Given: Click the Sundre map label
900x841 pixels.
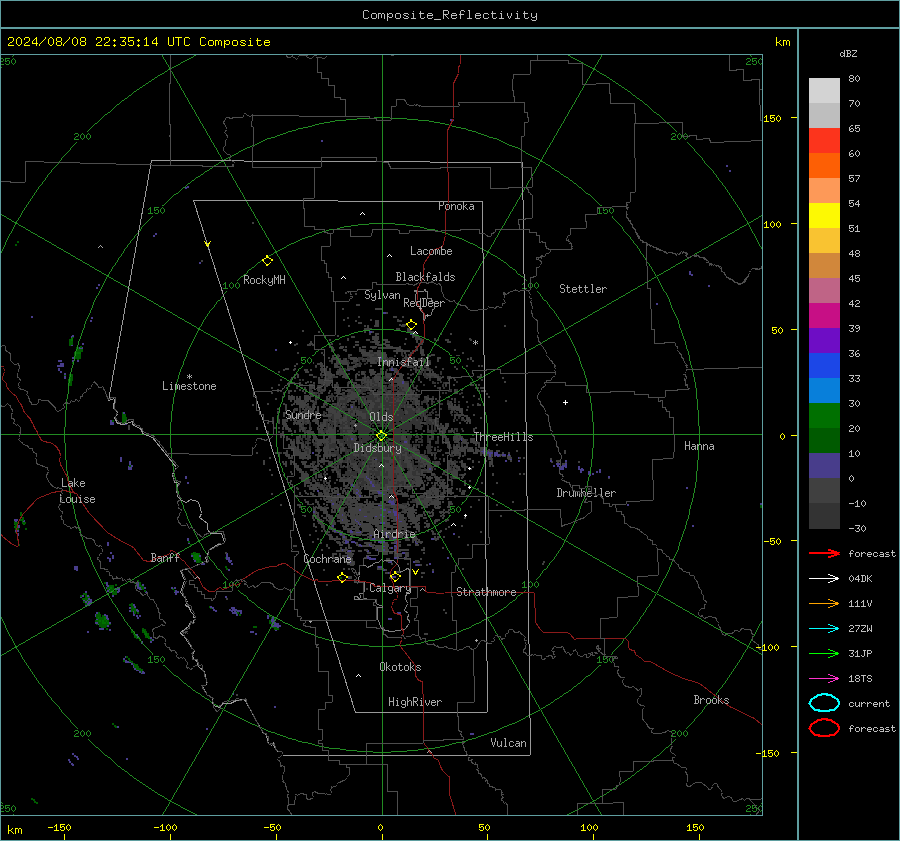Looking at the screenshot, I should [303, 415].
